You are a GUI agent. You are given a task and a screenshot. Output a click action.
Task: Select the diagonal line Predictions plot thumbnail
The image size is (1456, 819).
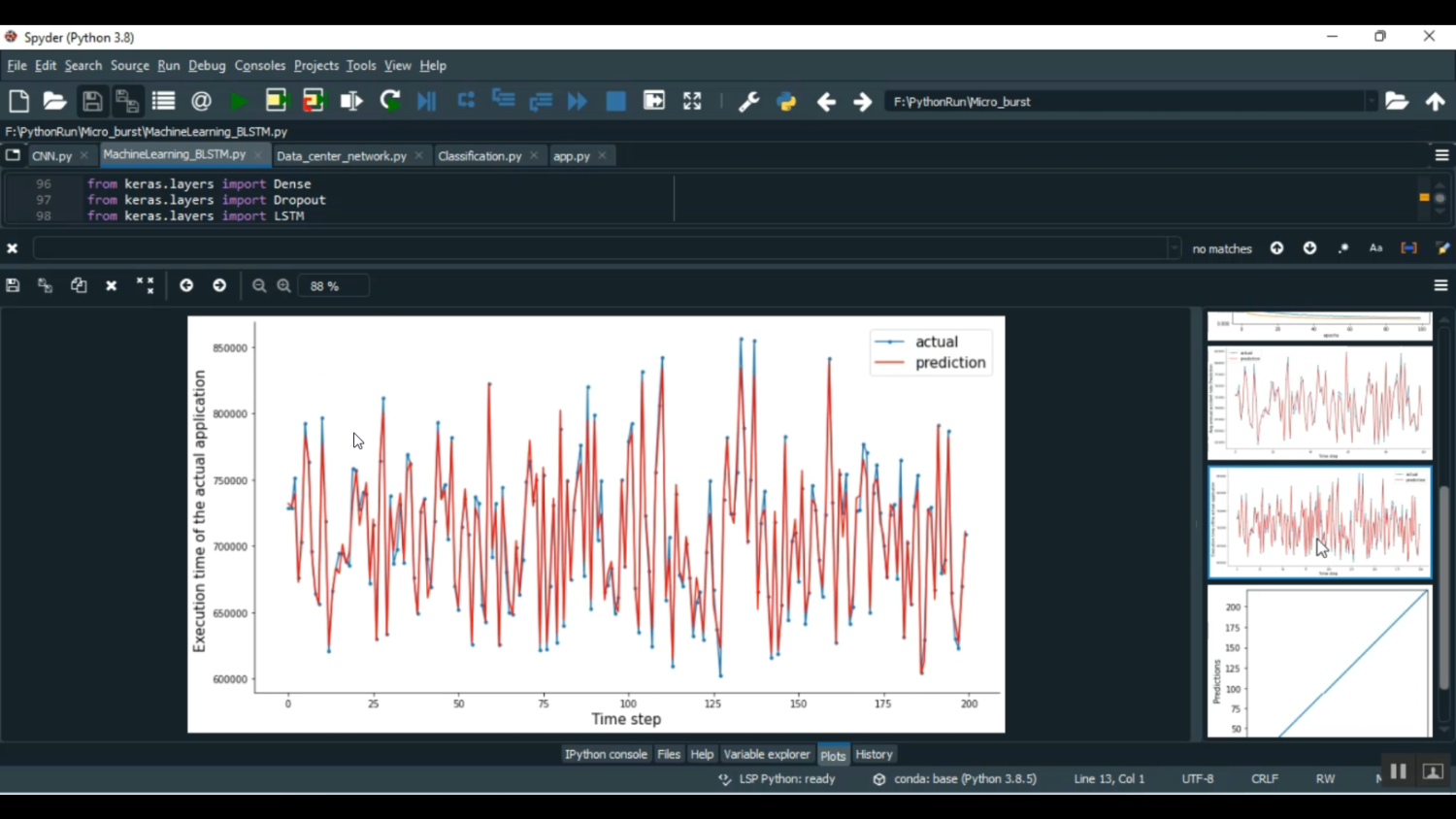coord(1319,662)
